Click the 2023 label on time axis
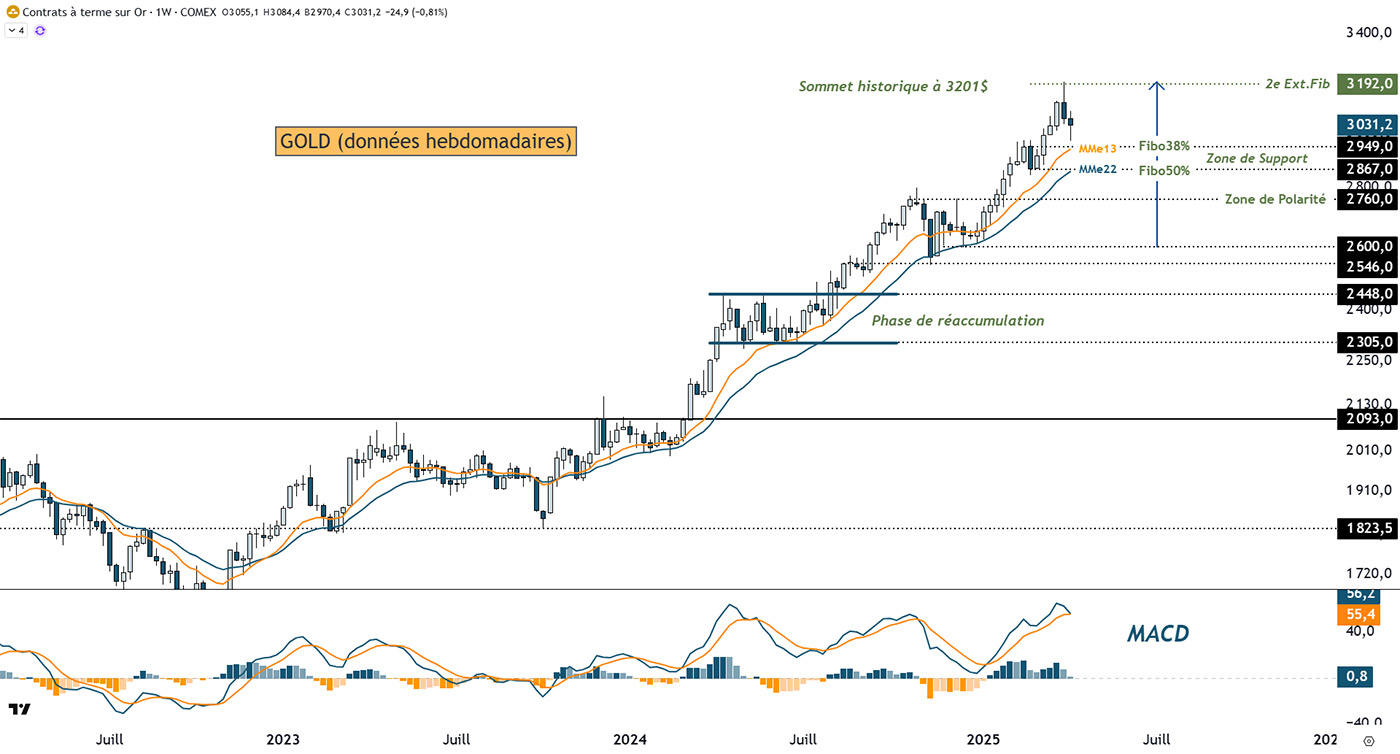The width and height of the screenshot is (1400, 754). click(283, 739)
